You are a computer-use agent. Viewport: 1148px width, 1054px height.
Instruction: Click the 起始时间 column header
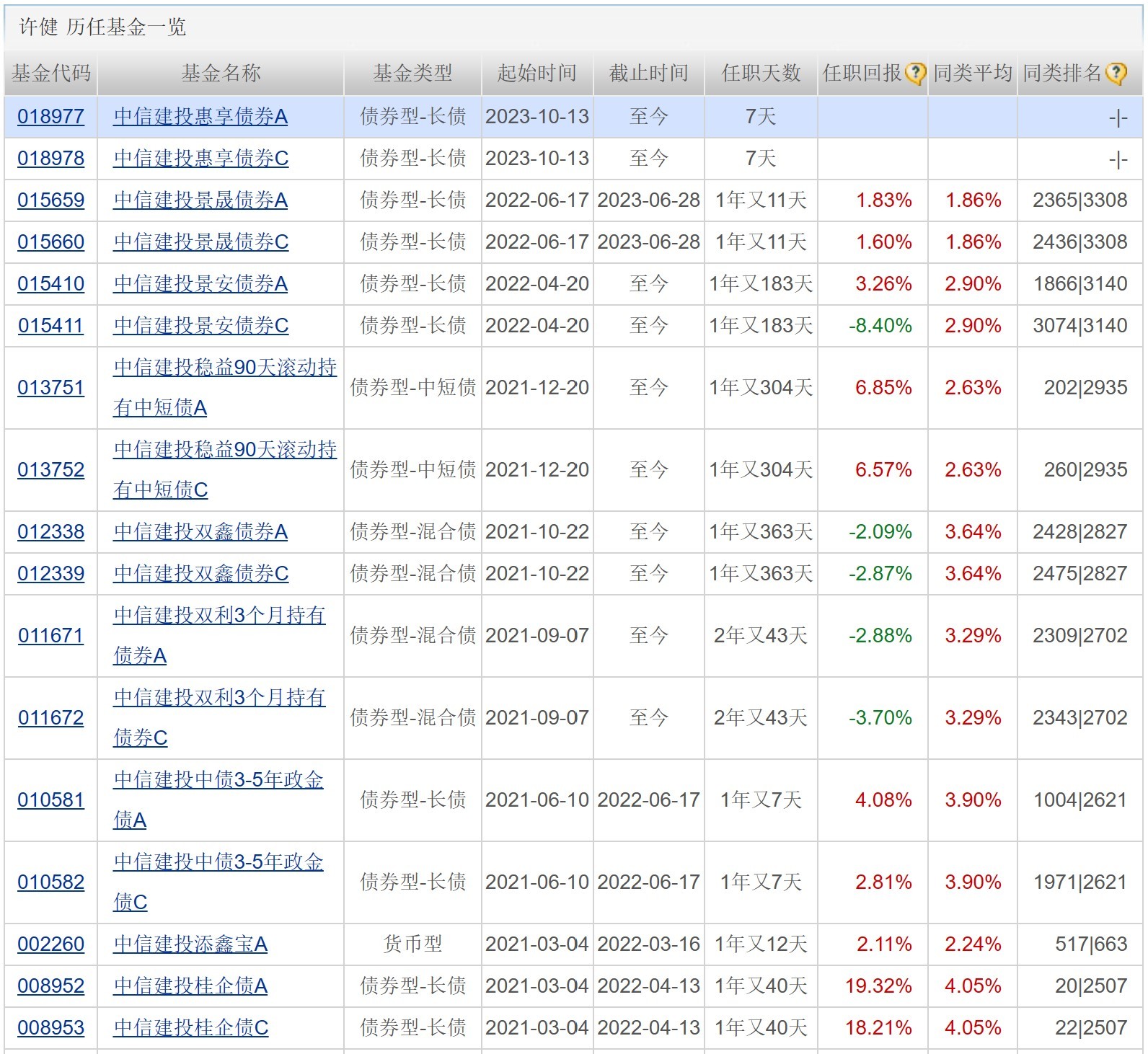click(x=537, y=73)
